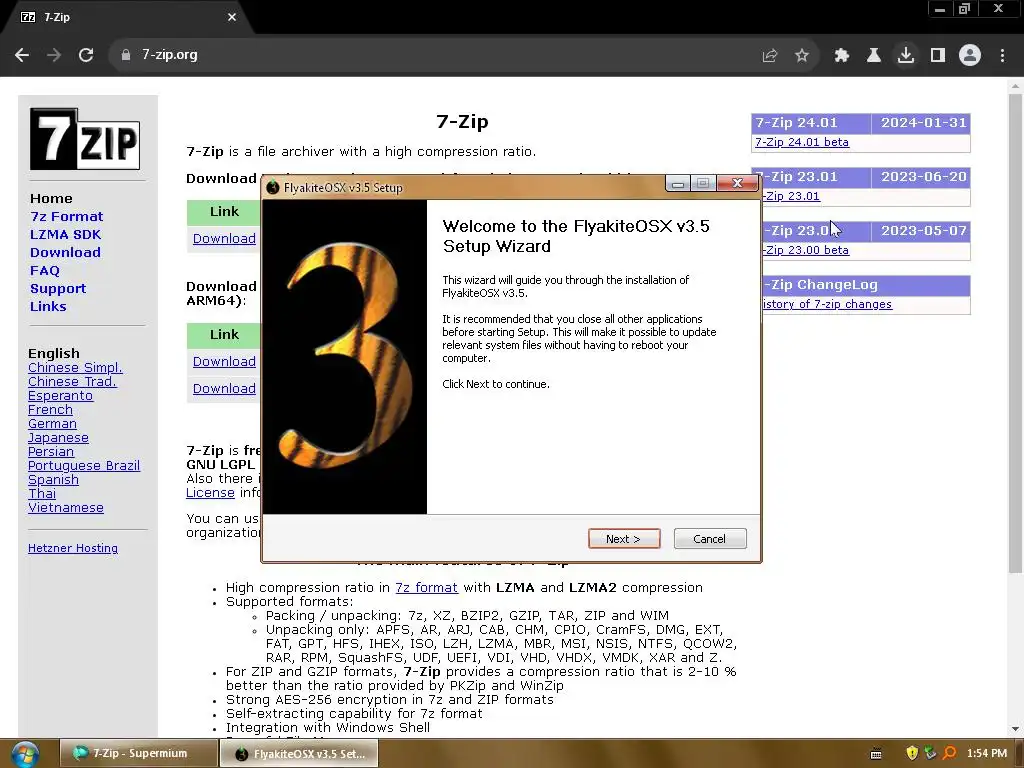Open Support sidebar item
The image size is (1024, 768).
pos(57,289)
